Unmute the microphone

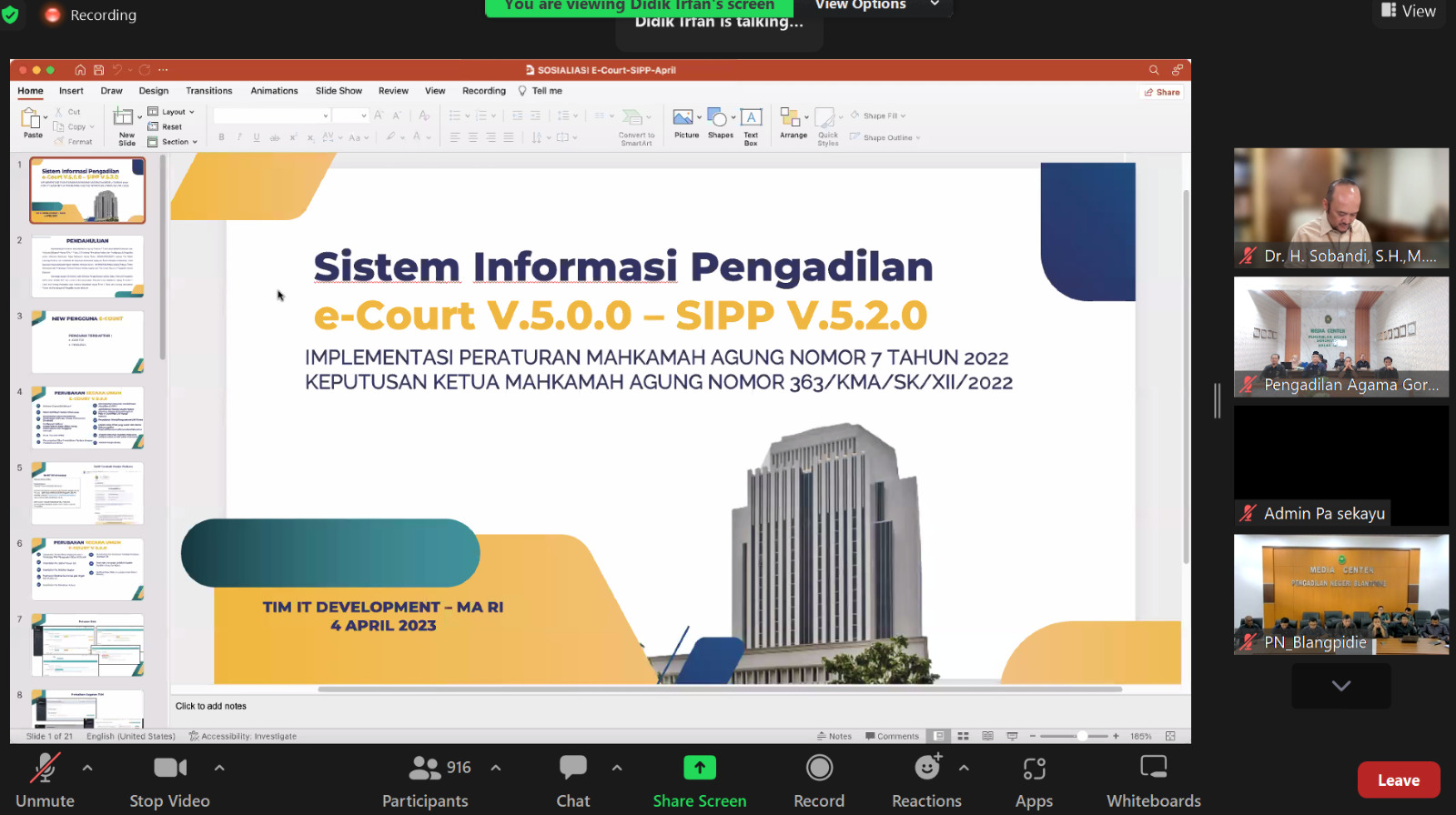click(x=45, y=769)
